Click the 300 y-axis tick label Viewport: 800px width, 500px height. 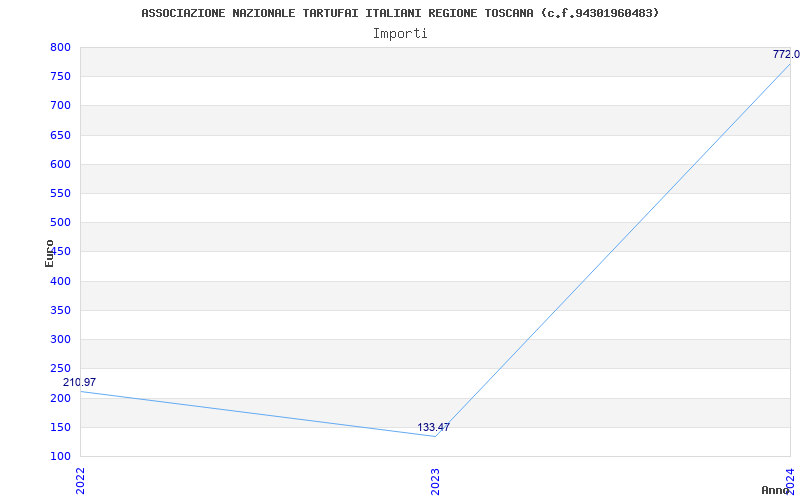click(60, 339)
